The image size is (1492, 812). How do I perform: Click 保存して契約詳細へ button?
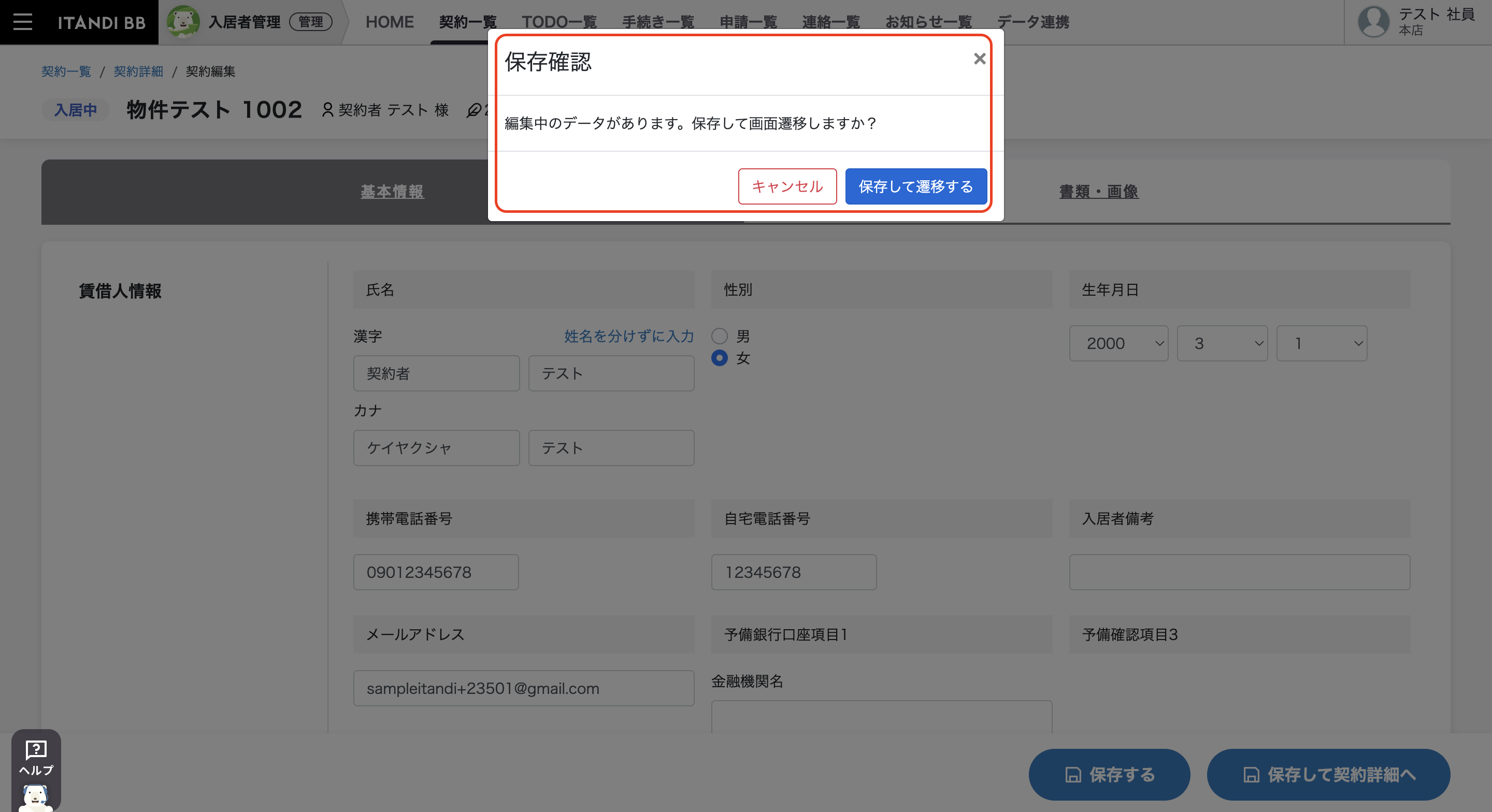pos(1328,774)
